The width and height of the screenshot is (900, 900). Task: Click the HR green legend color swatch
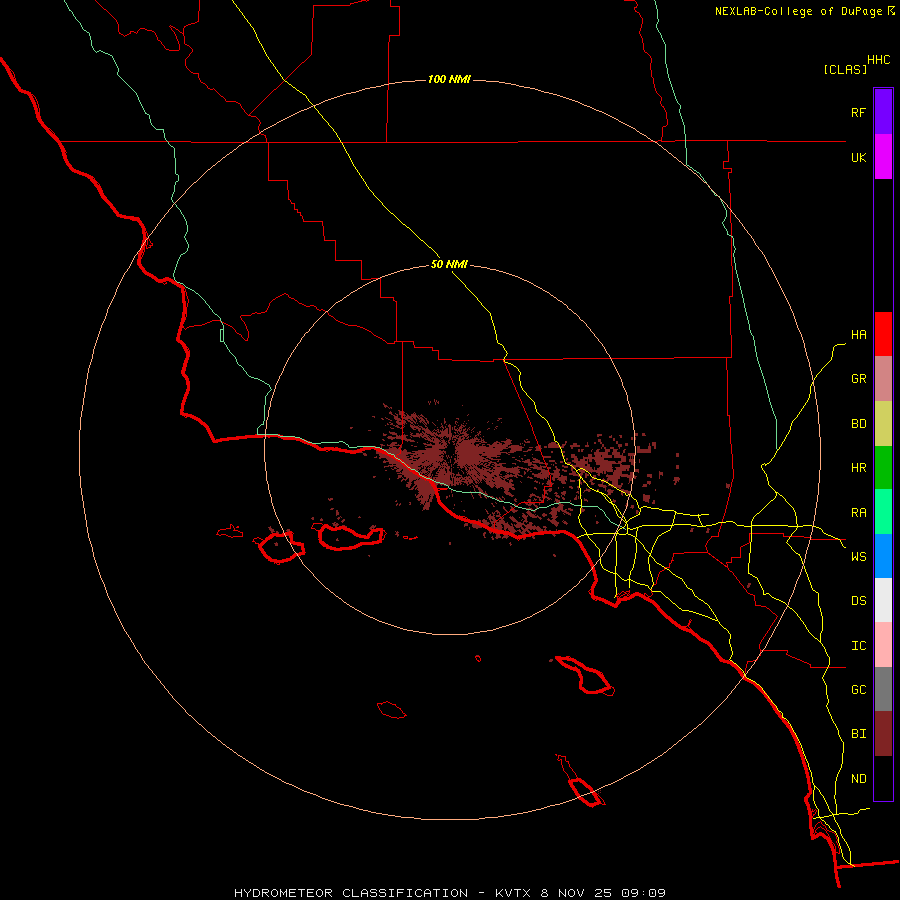point(883,468)
